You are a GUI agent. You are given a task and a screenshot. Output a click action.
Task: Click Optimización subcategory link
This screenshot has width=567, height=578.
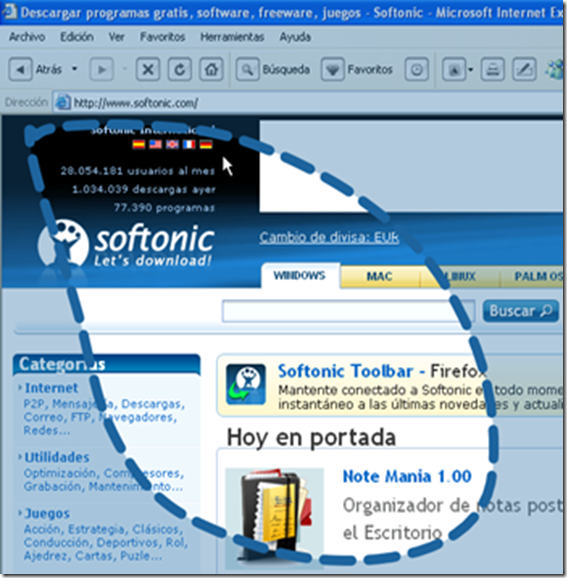point(60,473)
